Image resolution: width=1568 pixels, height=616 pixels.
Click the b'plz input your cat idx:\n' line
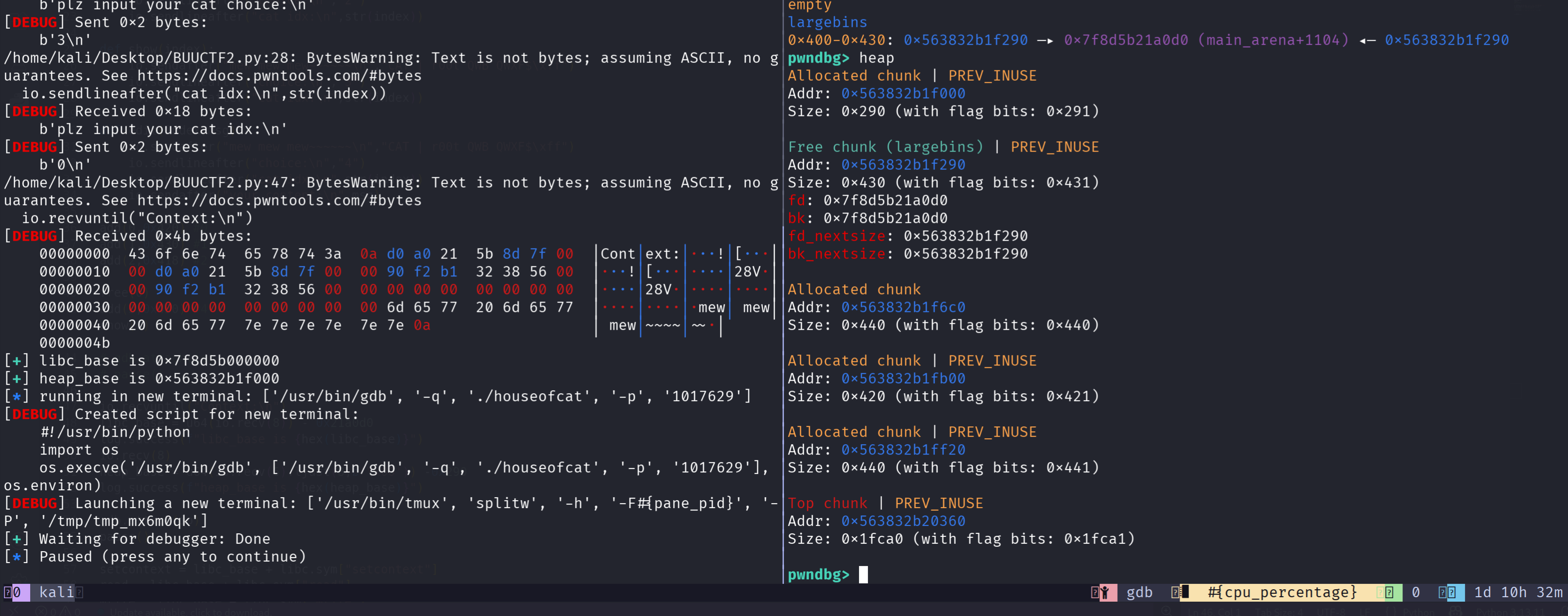click(x=164, y=129)
